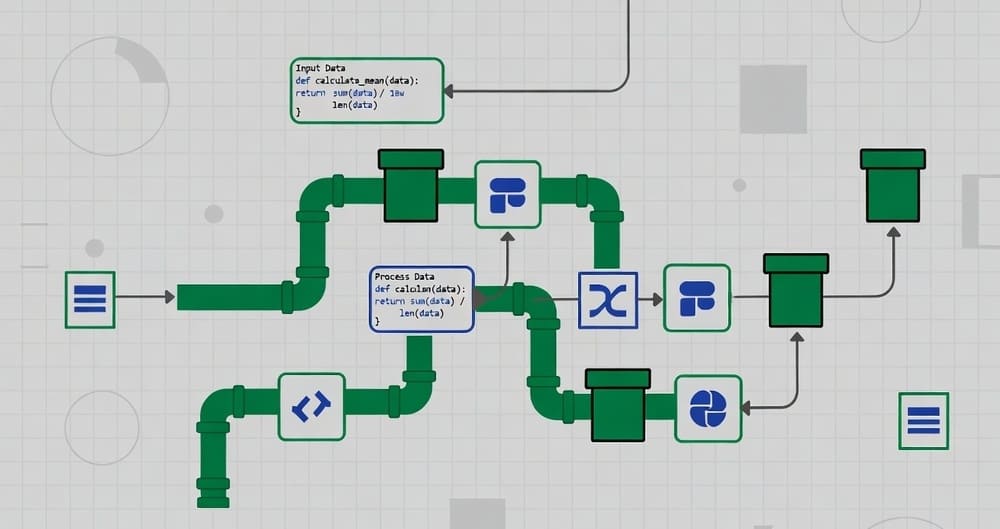The image size is (1000, 529).
Task: Click the green pipe cap at far top right
Action: 892,185
